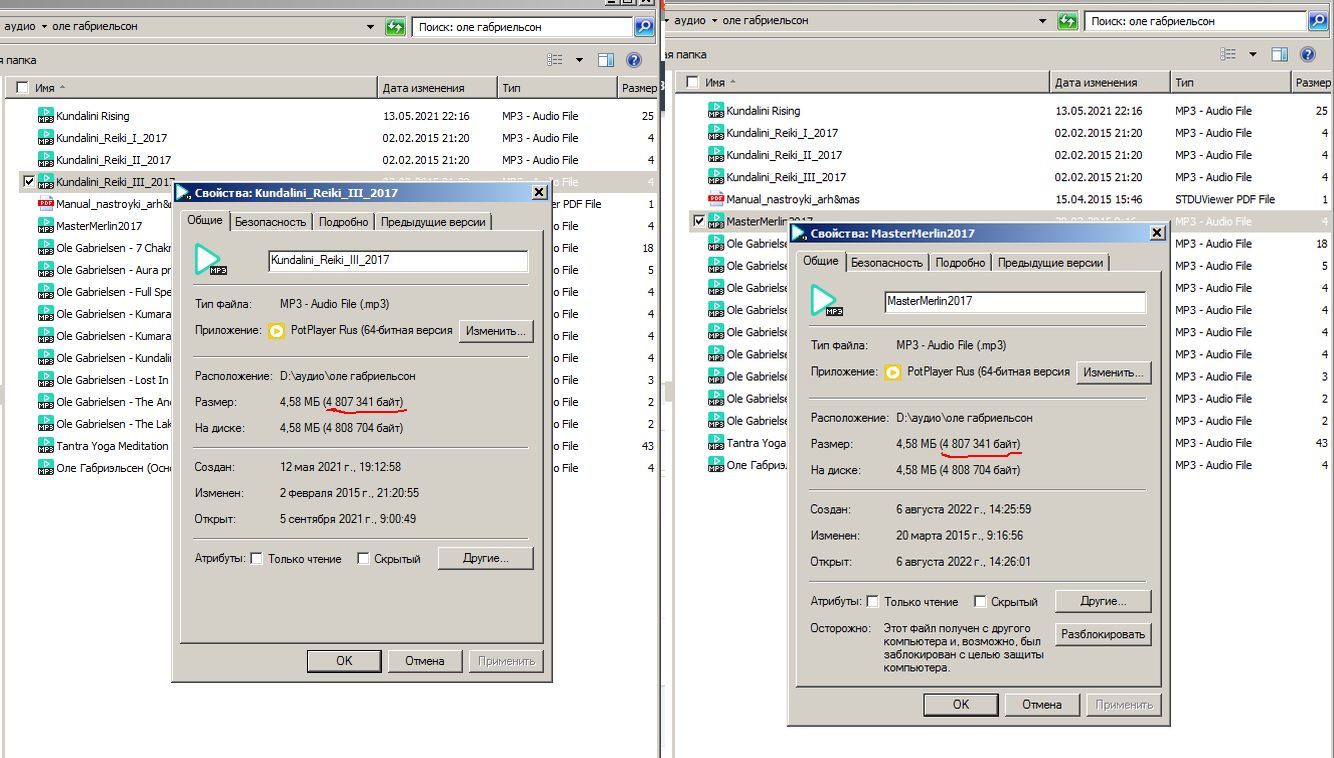
Task: Click 'Отмена' in Kundalini_Reiki_III_2017 properties
Action: 425,660
